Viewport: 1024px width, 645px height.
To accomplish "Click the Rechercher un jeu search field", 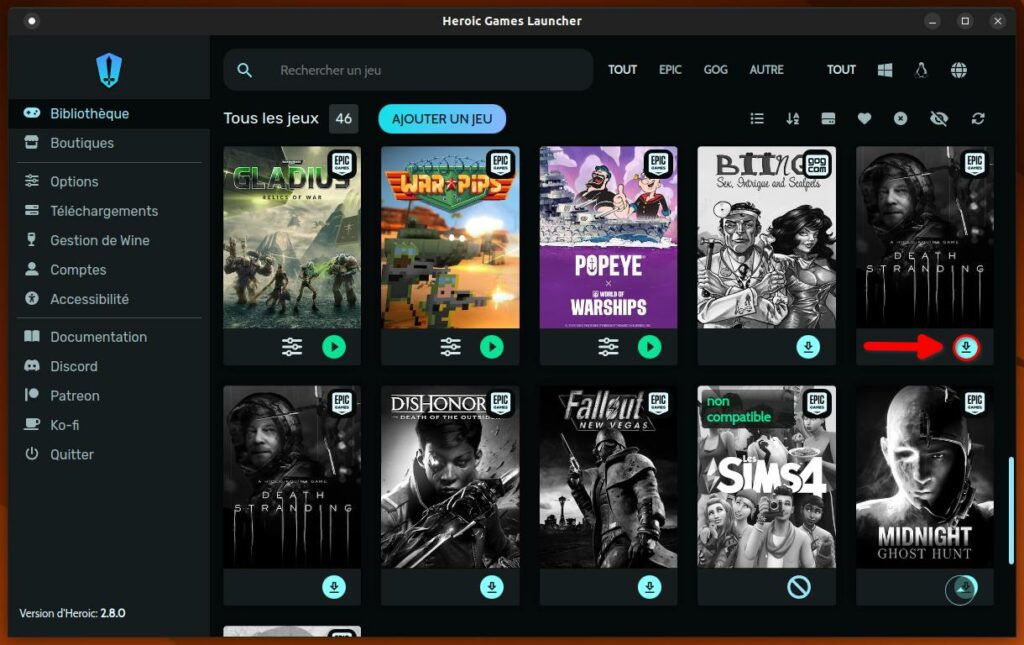I will click(x=420, y=70).
